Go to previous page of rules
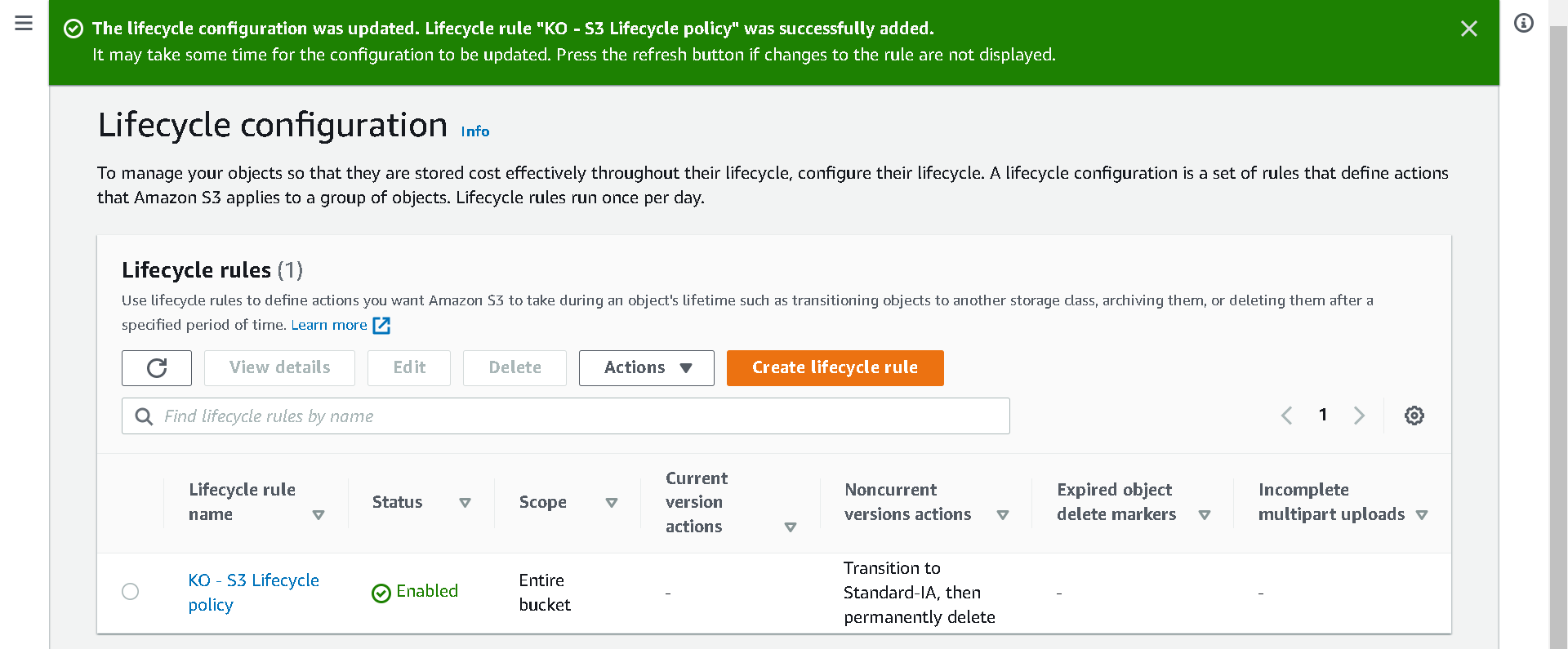The width and height of the screenshot is (1568, 649). [1286, 416]
